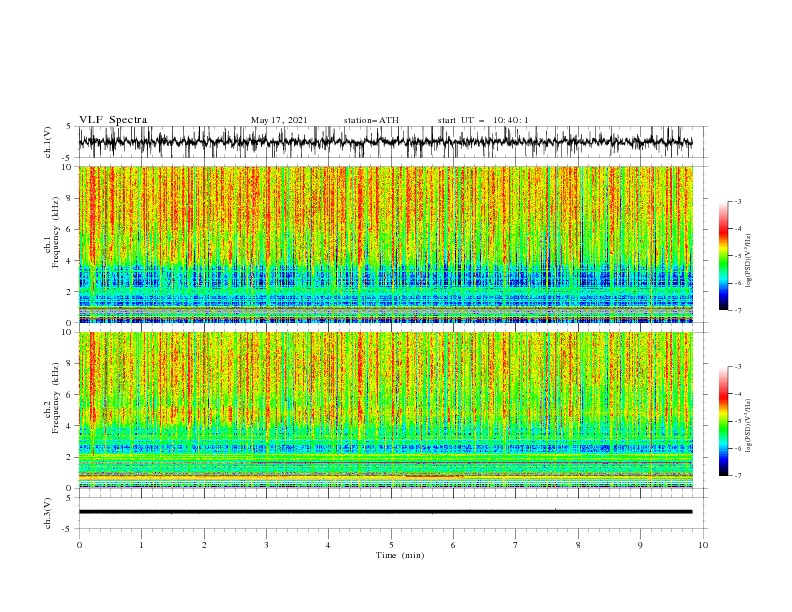Click the "Time (min)" axis title
This screenshot has width=792, height=612.
tap(400, 555)
